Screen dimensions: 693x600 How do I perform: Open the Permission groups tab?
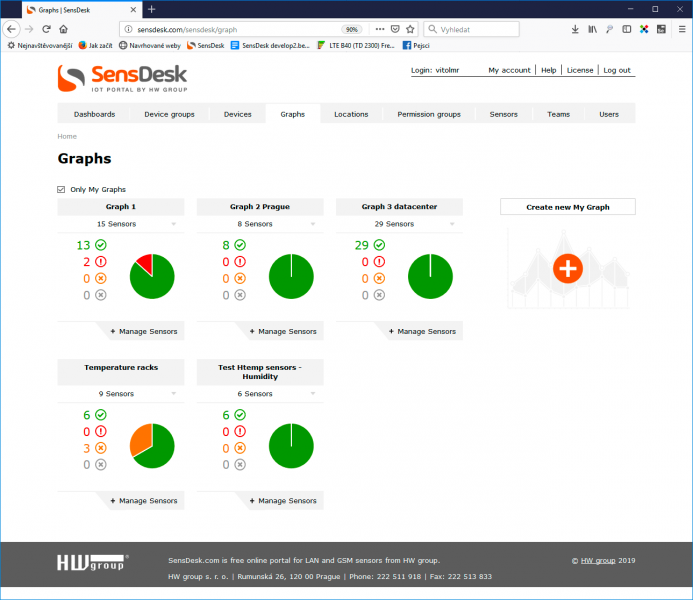429,114
